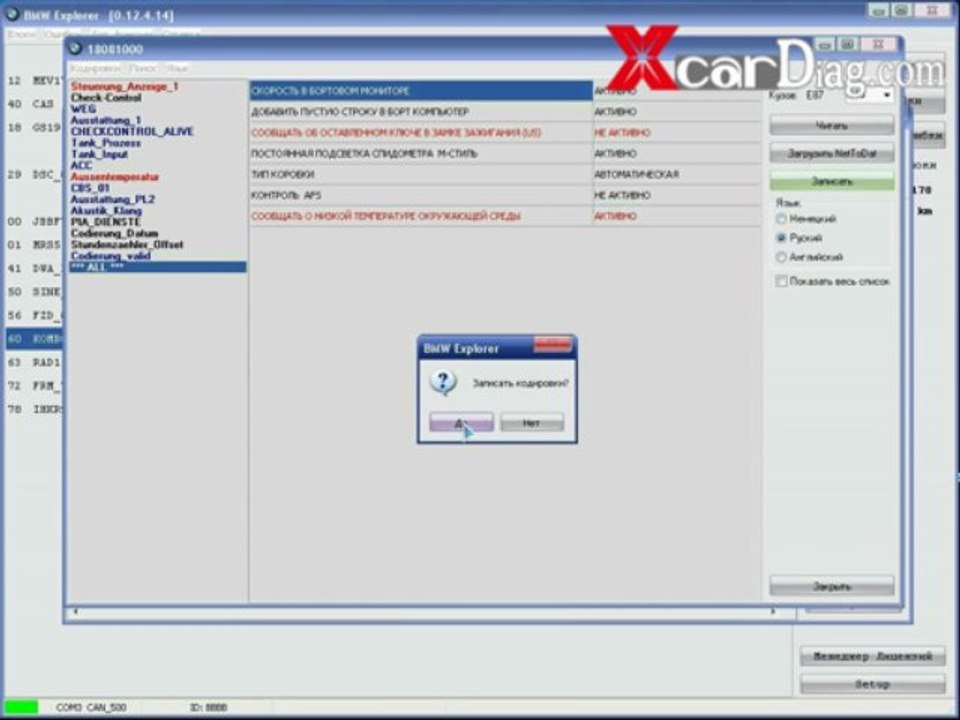Select Stundenzaehler_Offset in the list
Image resolution: width=960 pixels, height=720 pixels.
click(127, 244)
